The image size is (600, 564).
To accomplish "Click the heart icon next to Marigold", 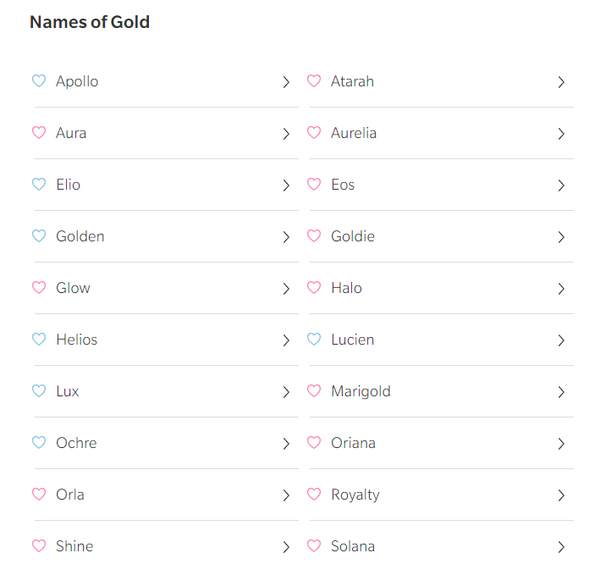I will click(314, 391).
